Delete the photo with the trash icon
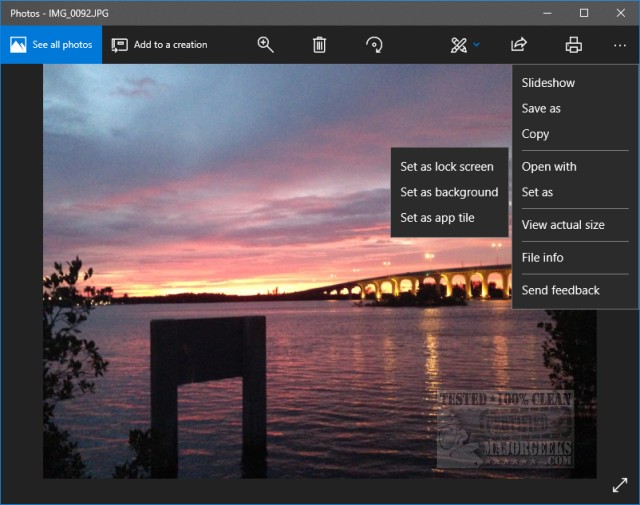Viewport: 640px width, 505px height. click(319, 44)
